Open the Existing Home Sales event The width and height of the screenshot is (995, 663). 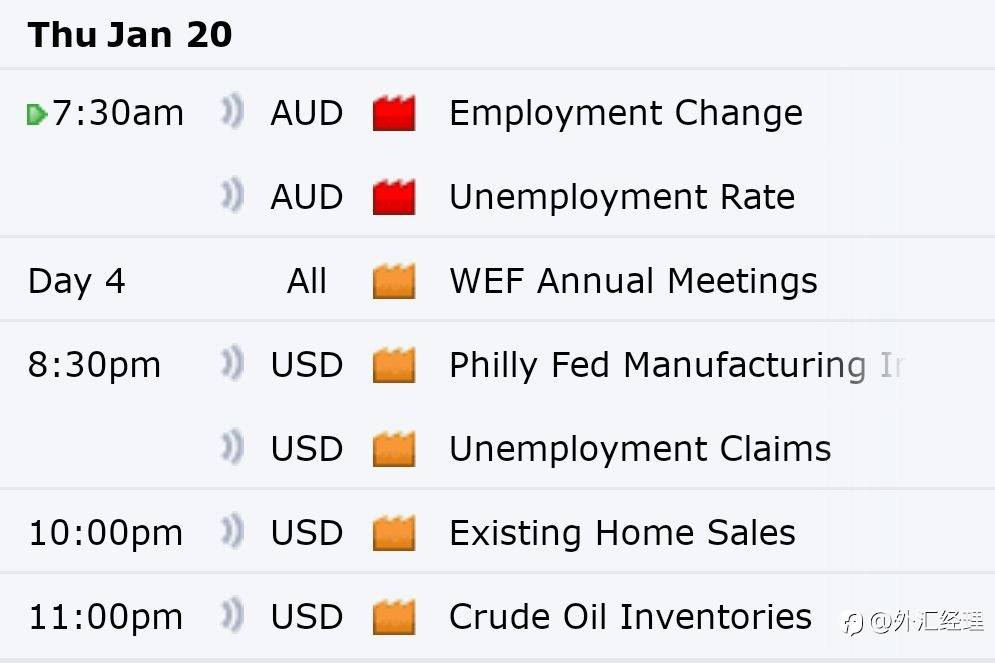point(622,532)
